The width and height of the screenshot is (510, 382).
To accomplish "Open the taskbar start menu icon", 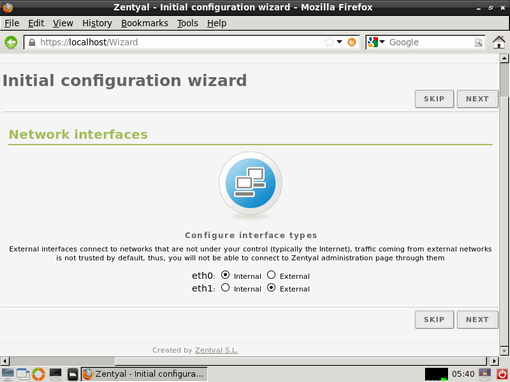I will (x=7, y=374).
